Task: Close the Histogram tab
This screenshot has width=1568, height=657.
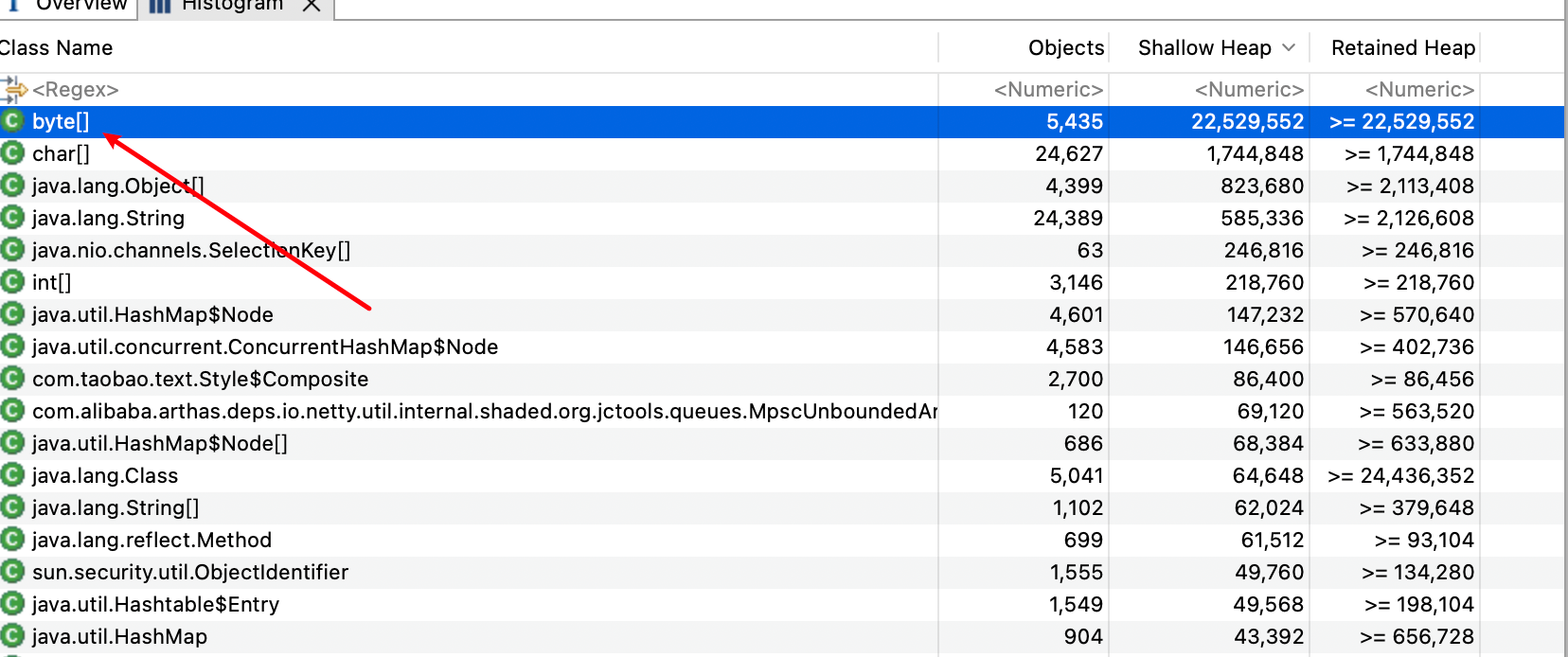Action: [x=312, y=6]
